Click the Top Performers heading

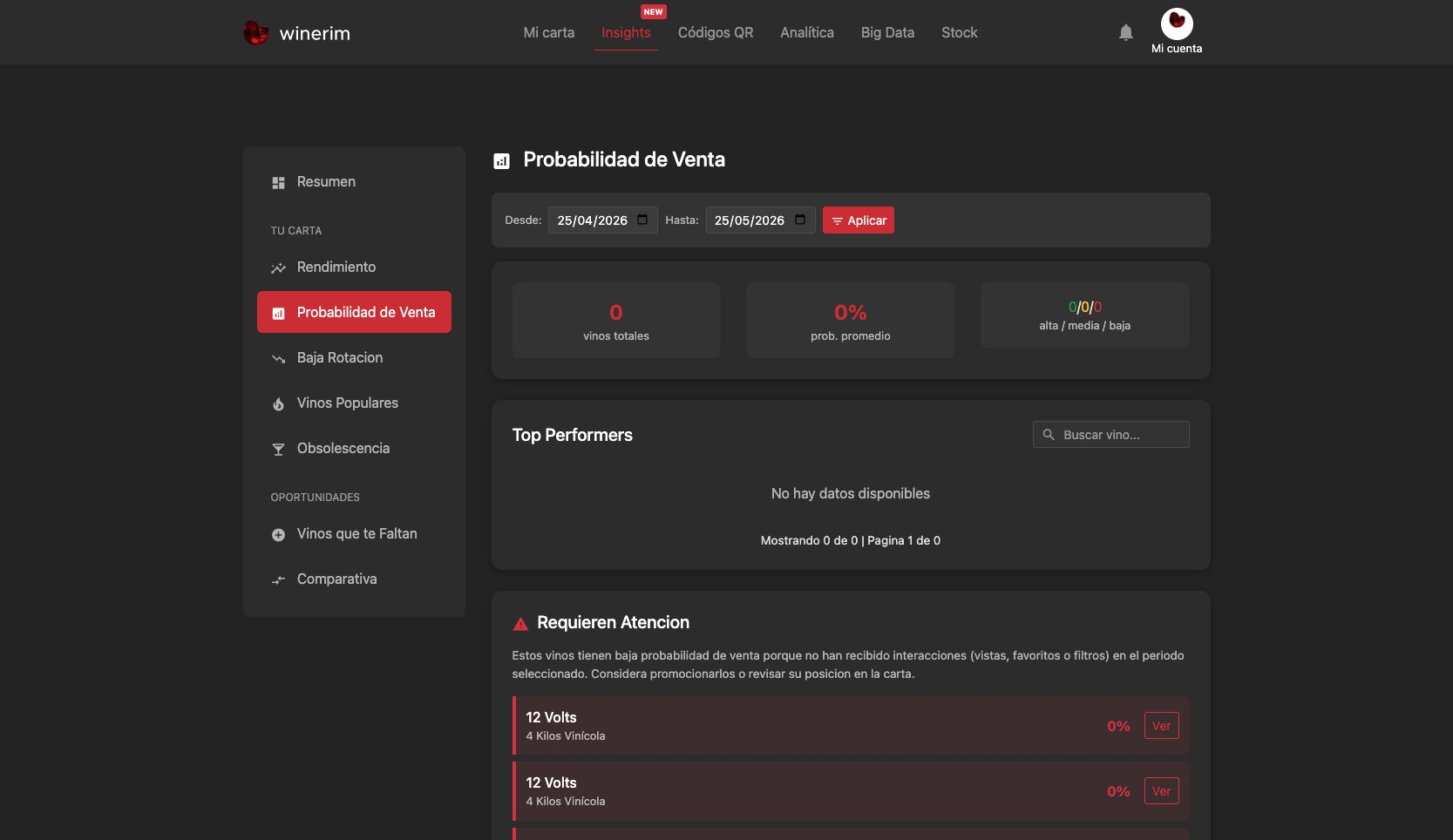click(572, 435)
